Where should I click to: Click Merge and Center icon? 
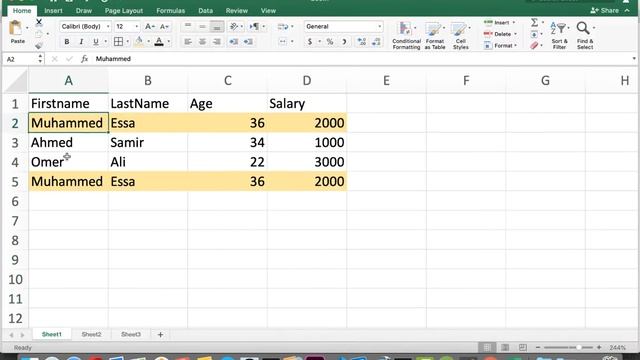coord(282,42)
